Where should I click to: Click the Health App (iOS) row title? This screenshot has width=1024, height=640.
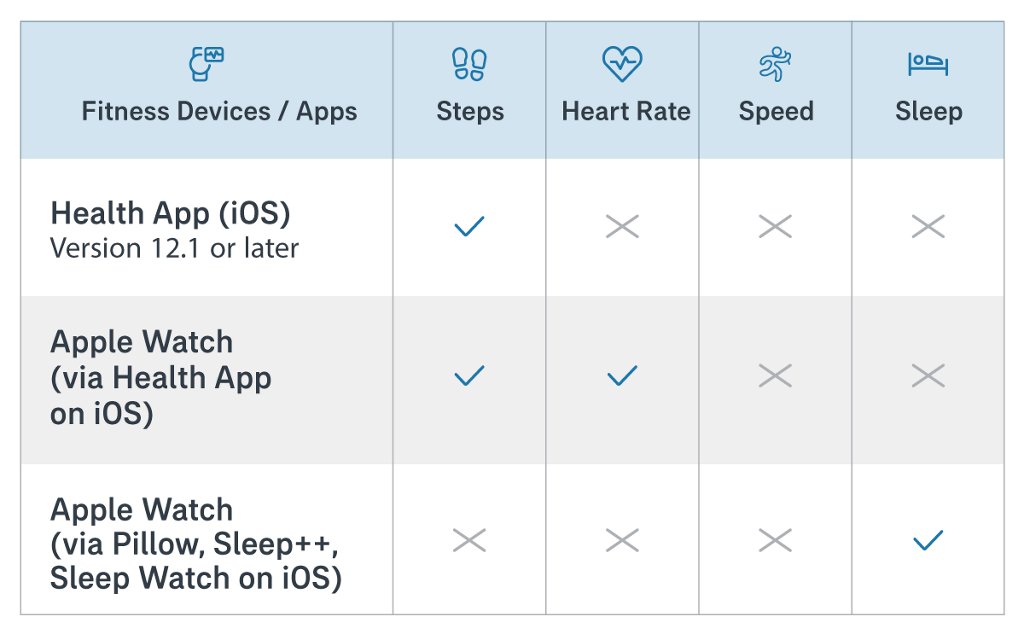pyautogui.click(x=170, y=213)
